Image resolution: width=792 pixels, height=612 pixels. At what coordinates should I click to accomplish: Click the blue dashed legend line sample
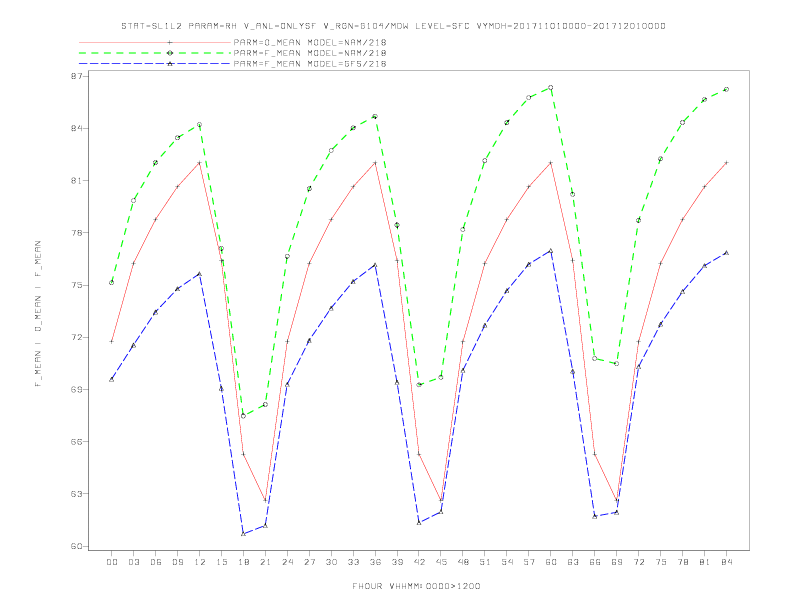[155, 64]
